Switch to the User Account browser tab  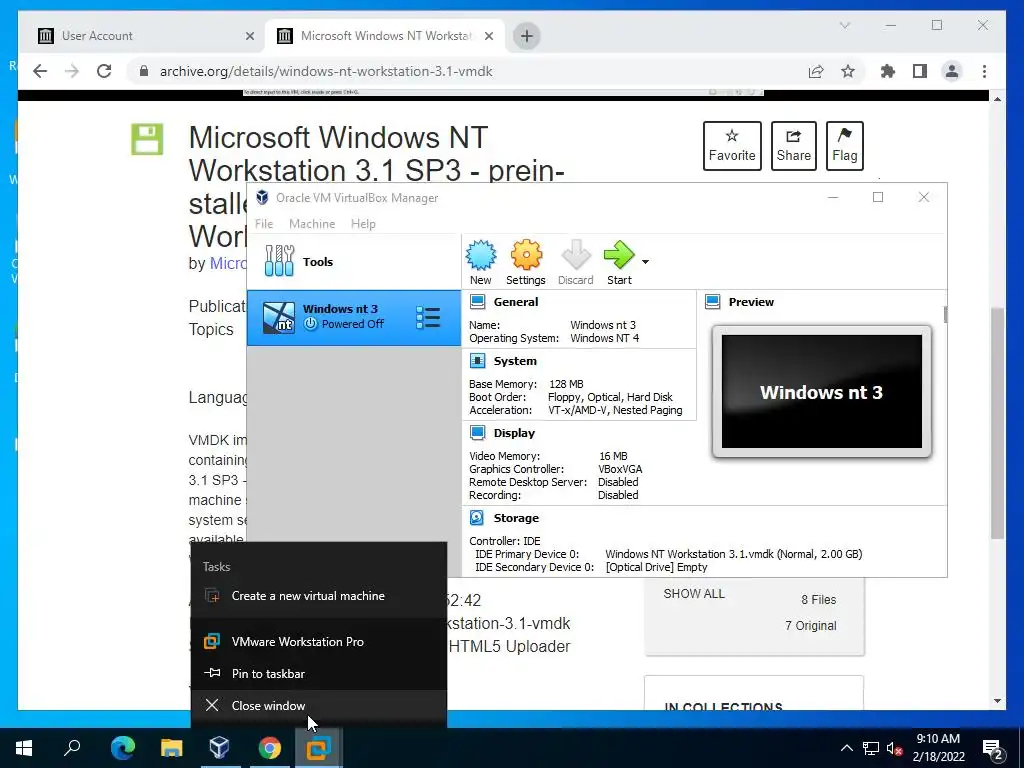(x=142, y=36)
